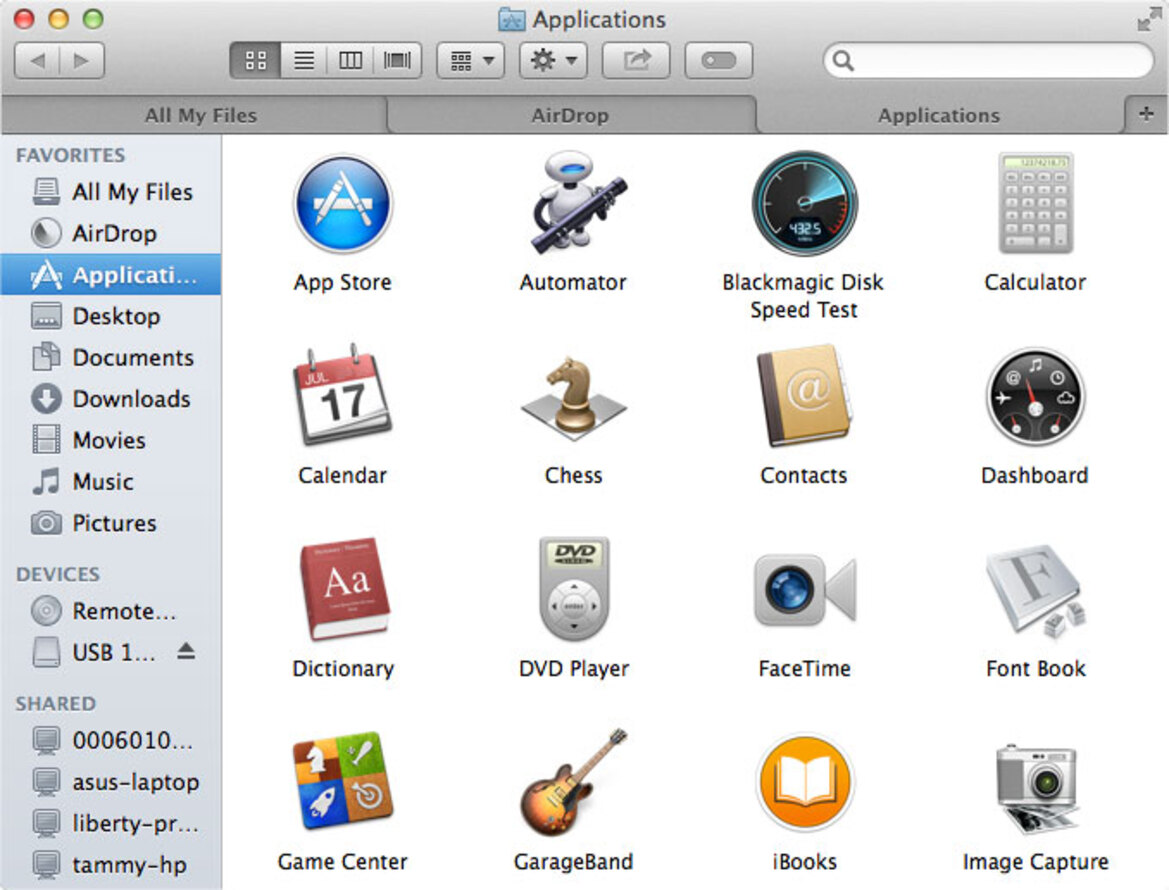Go forward with the right arrow

82,60
